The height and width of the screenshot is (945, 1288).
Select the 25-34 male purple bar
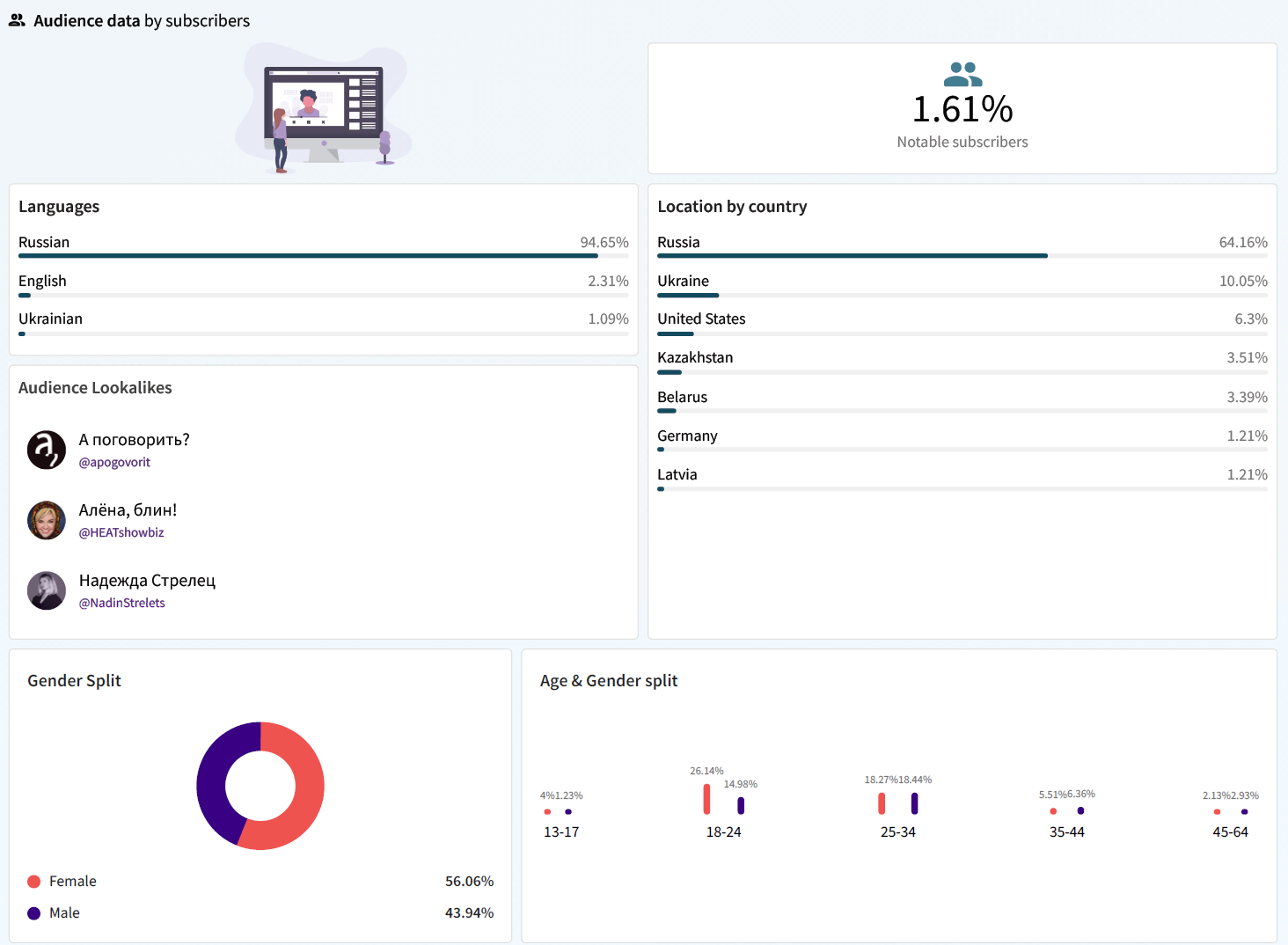pyautogui.click(x=915, y=803)
